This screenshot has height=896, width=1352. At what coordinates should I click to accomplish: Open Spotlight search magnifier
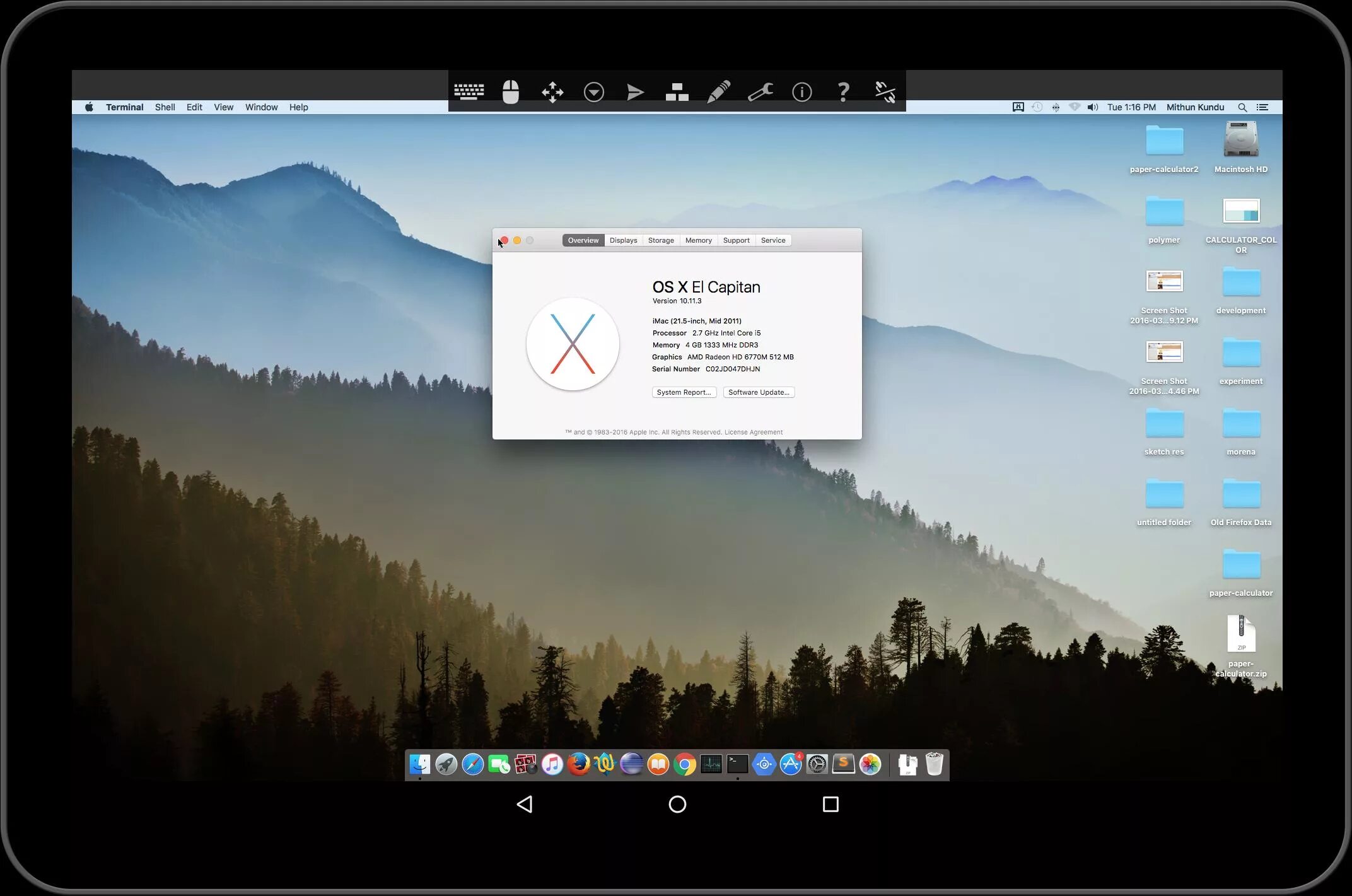point(1242,107)
